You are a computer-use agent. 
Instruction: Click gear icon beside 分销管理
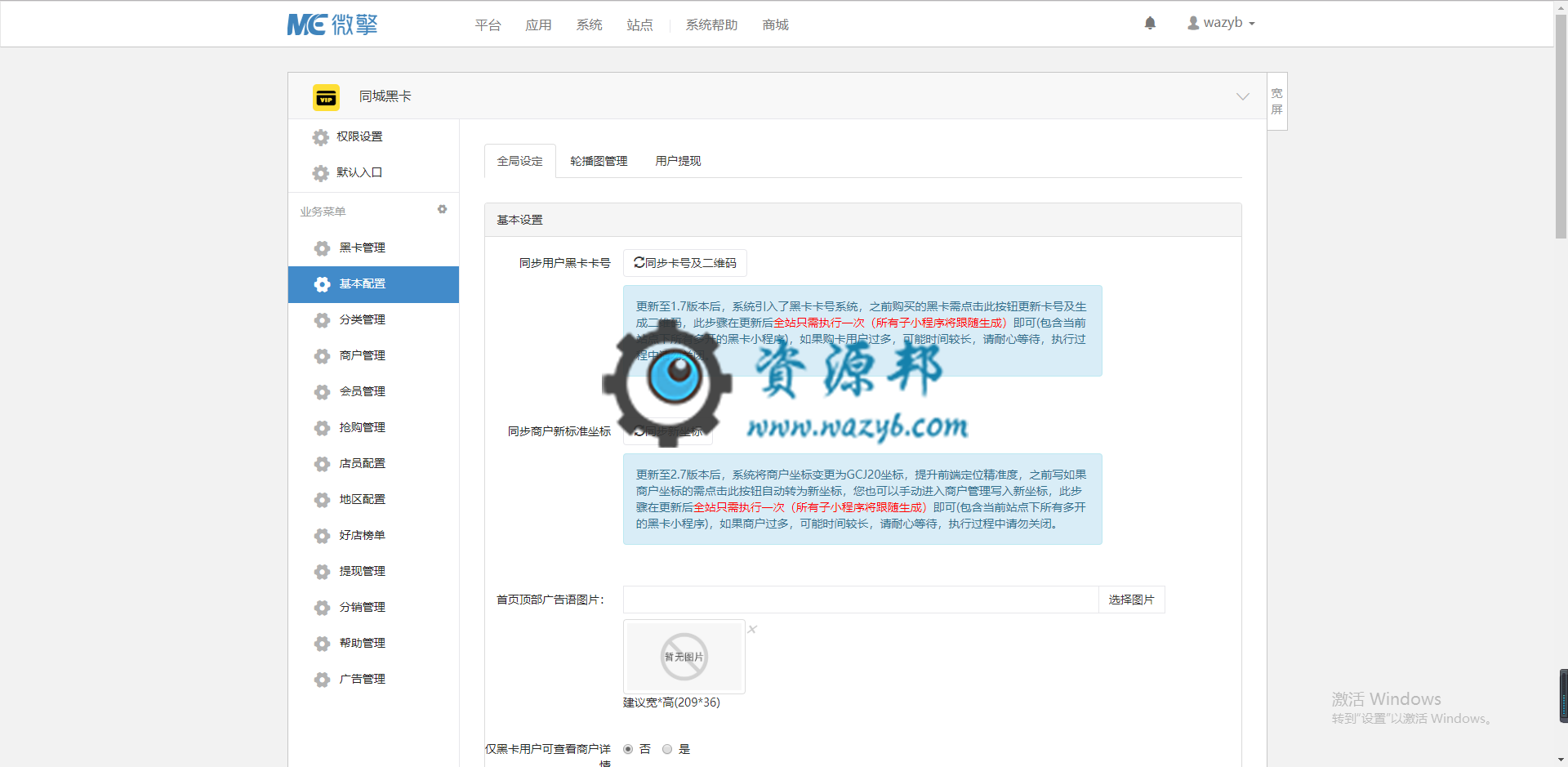(323, 608)
